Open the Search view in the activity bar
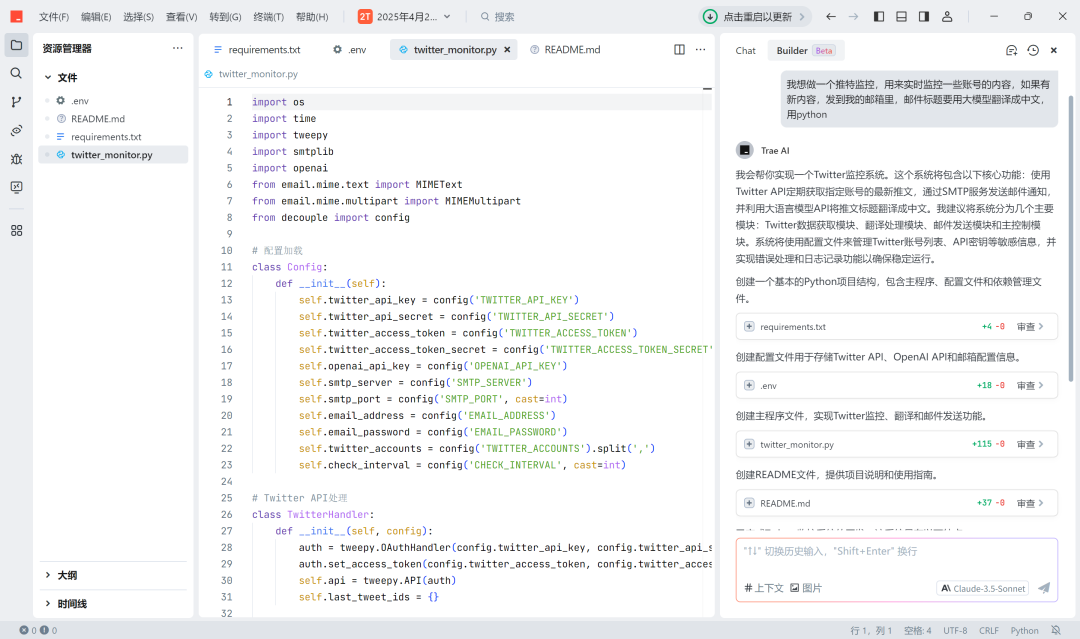 click(15, 72)
